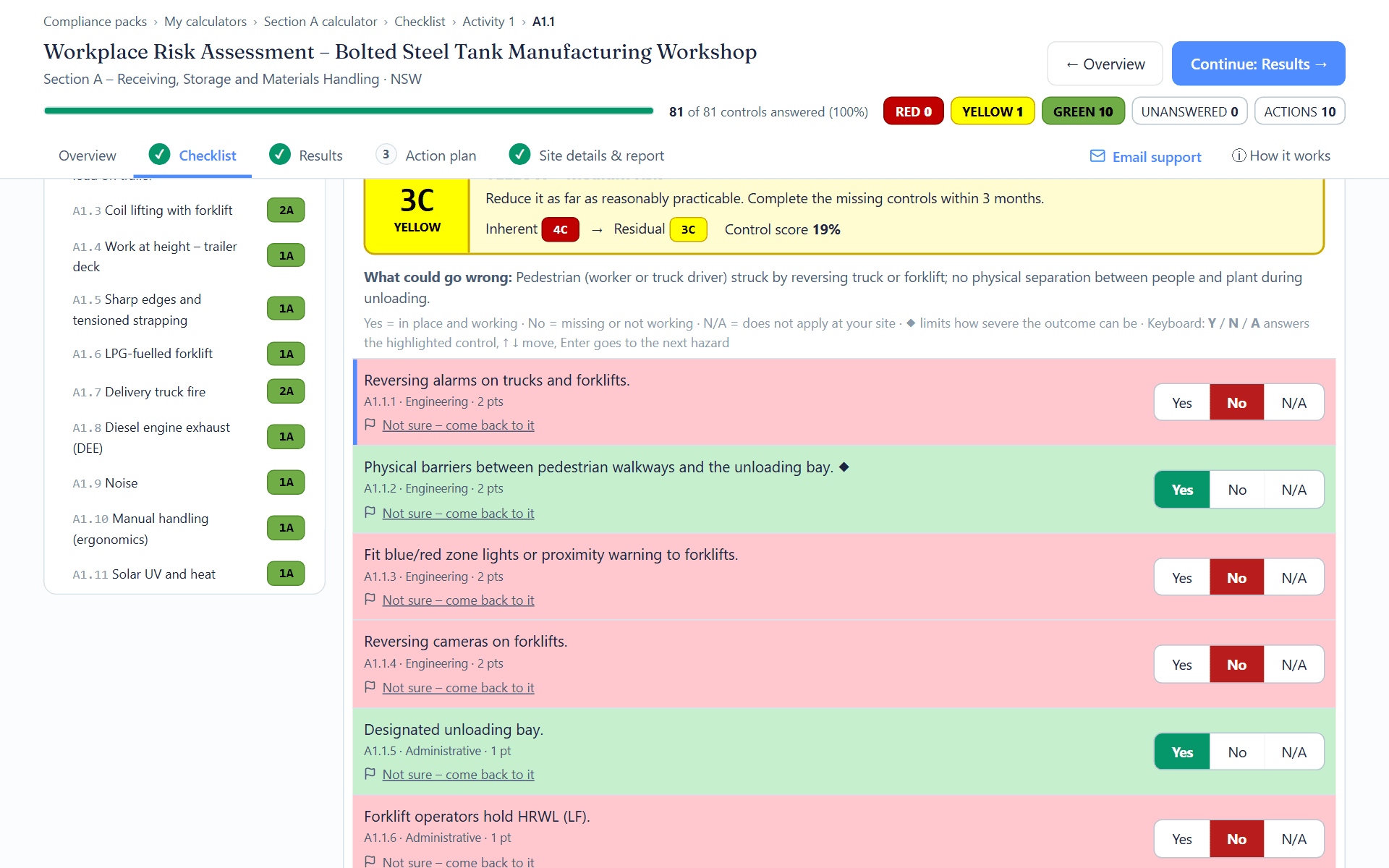Image resolution: width=1389 pixels, height=868 pixels.
Task: Click the 2A badge for Delivery truck fire
Action: (286, 391)
